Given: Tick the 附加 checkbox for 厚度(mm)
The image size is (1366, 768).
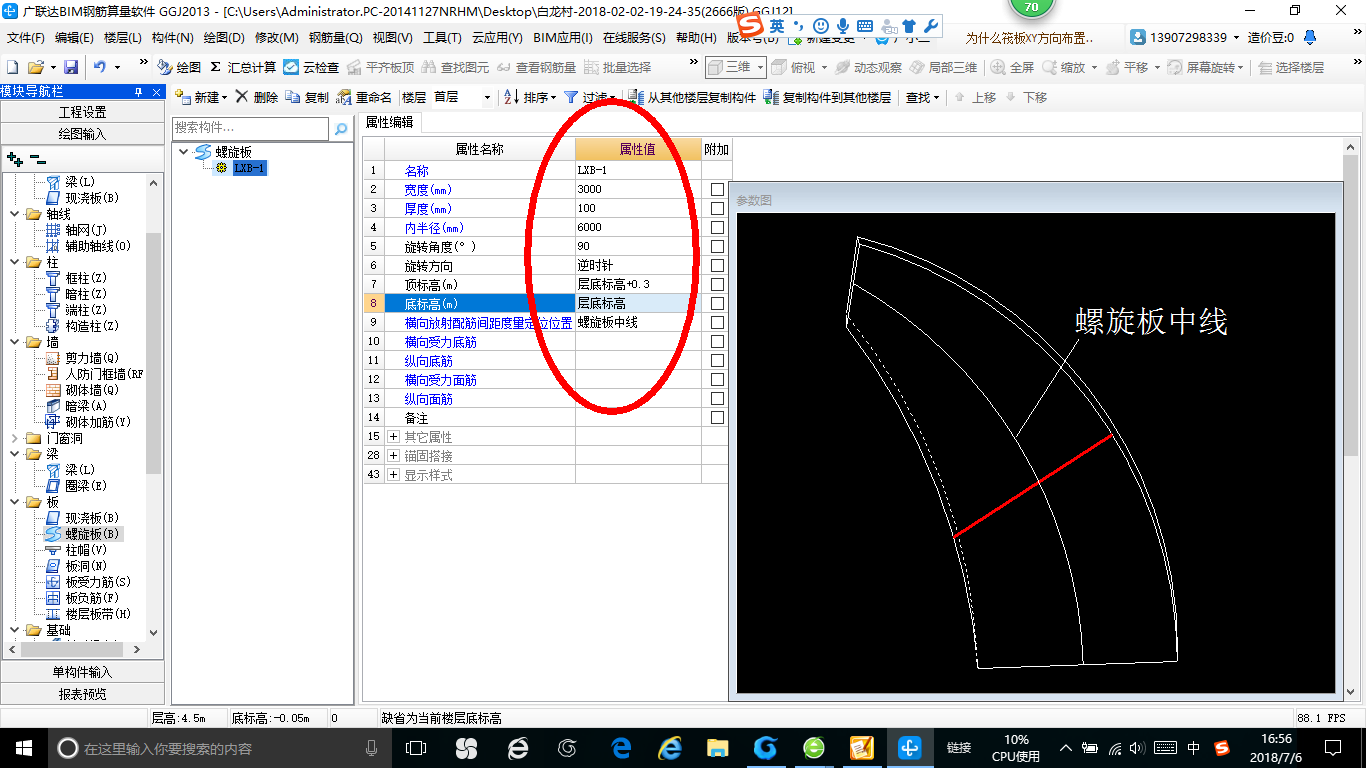Looking at the screenshot, I should 717,208.
